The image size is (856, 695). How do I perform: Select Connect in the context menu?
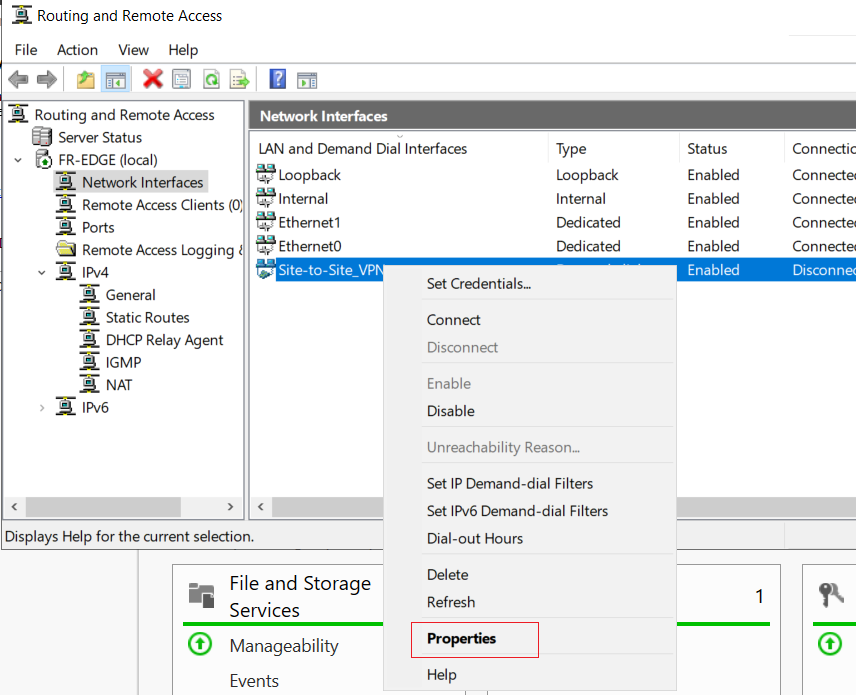(453, 320)
